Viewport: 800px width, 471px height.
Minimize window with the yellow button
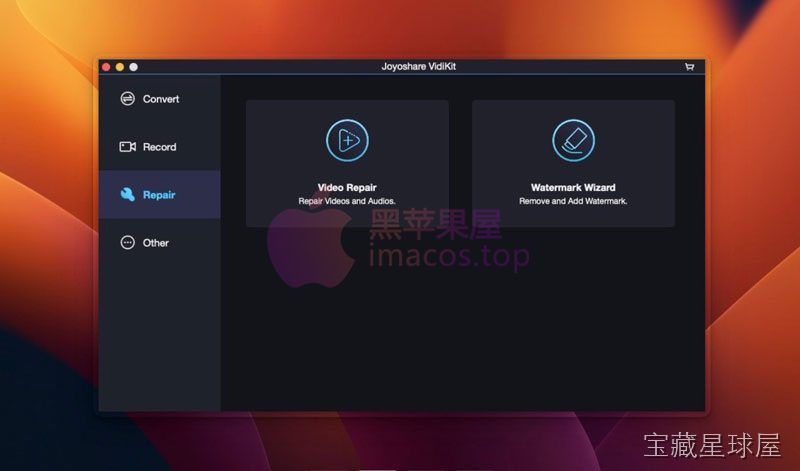pos(120,67)
